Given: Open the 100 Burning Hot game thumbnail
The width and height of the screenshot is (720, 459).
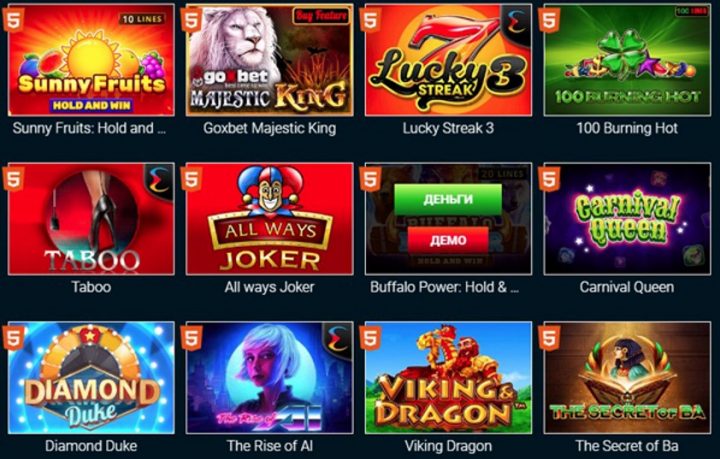Looking at the screenshot, I should (x=627, y=60).
